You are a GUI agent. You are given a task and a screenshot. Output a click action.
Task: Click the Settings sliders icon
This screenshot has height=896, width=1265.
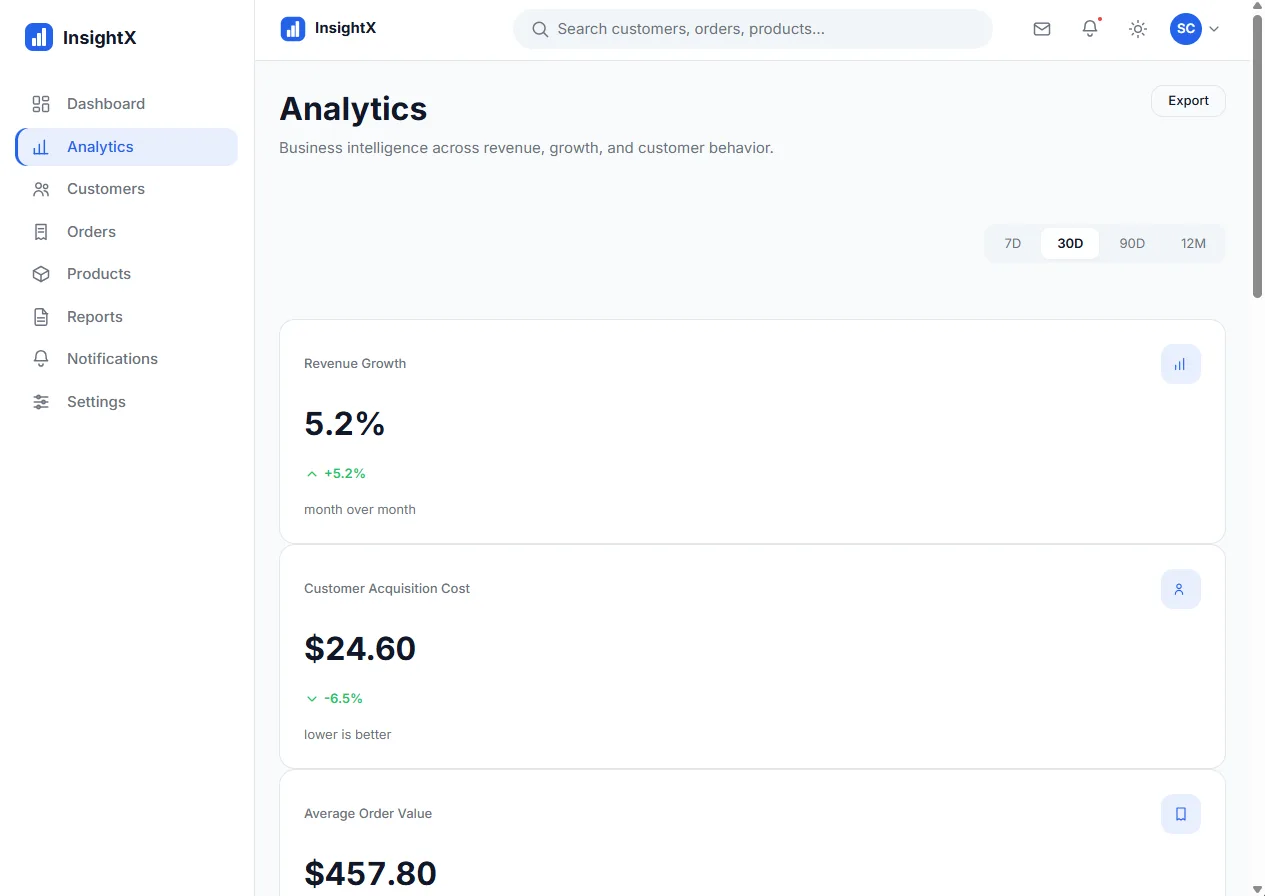[x=41, y=402]
